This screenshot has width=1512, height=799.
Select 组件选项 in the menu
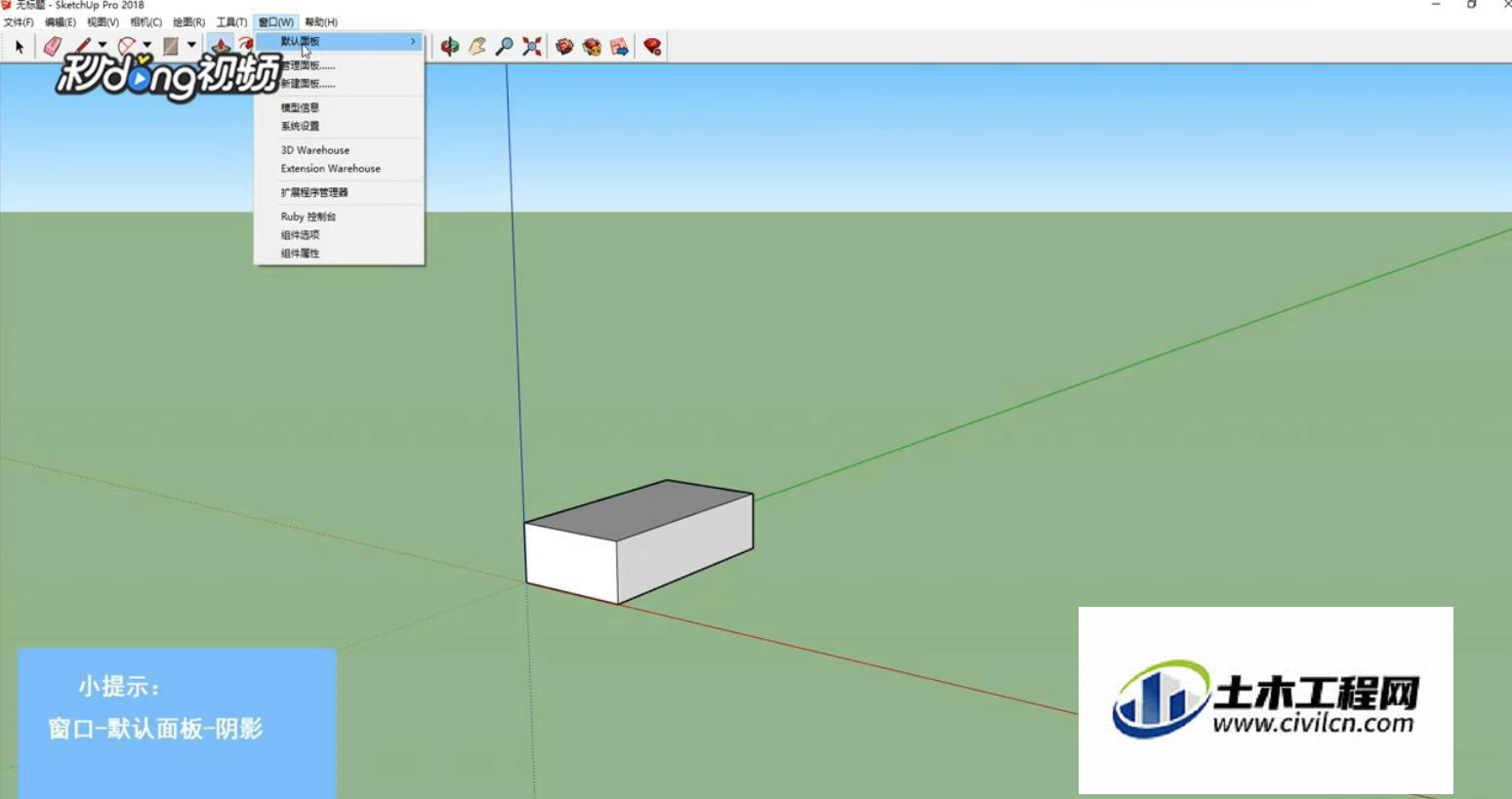340,234
